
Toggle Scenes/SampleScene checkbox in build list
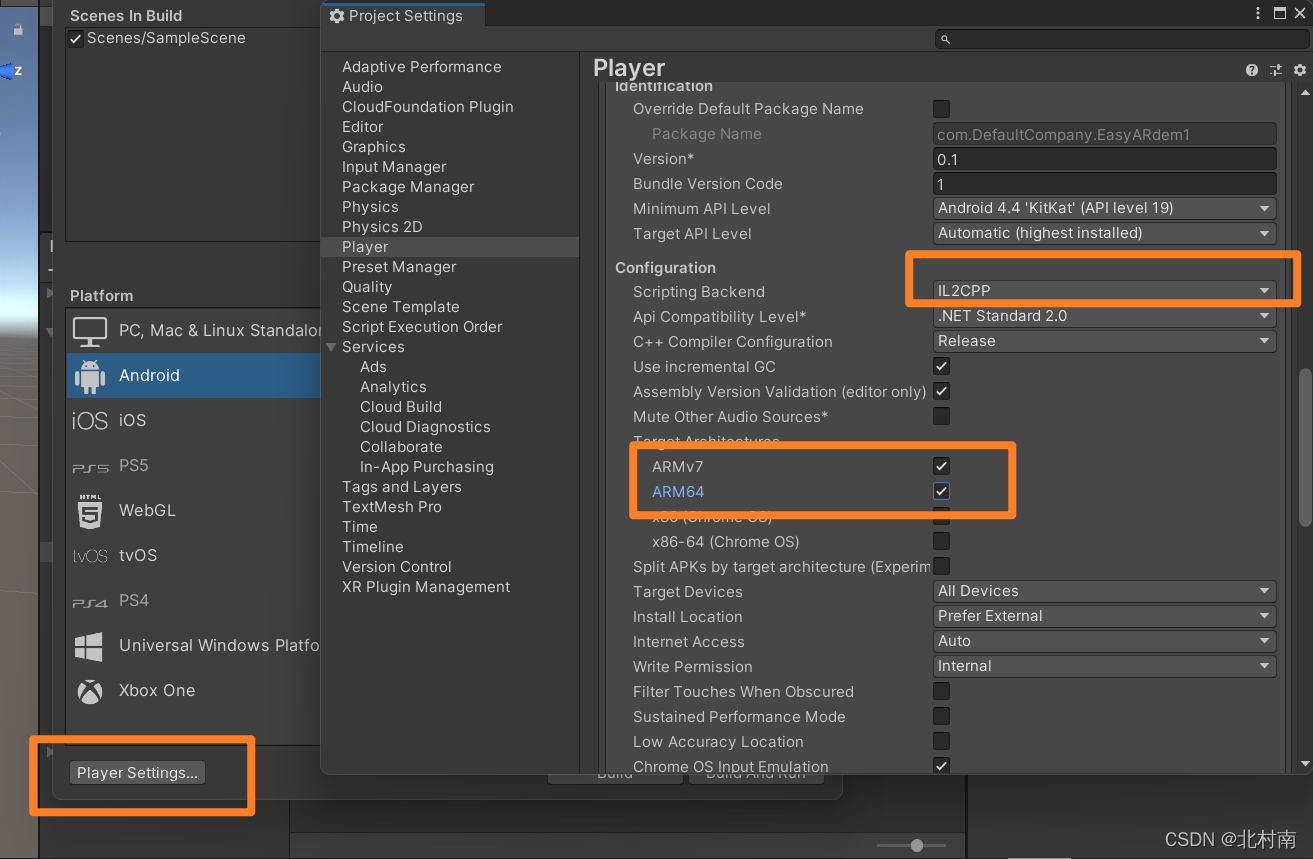tap(76, 38)
